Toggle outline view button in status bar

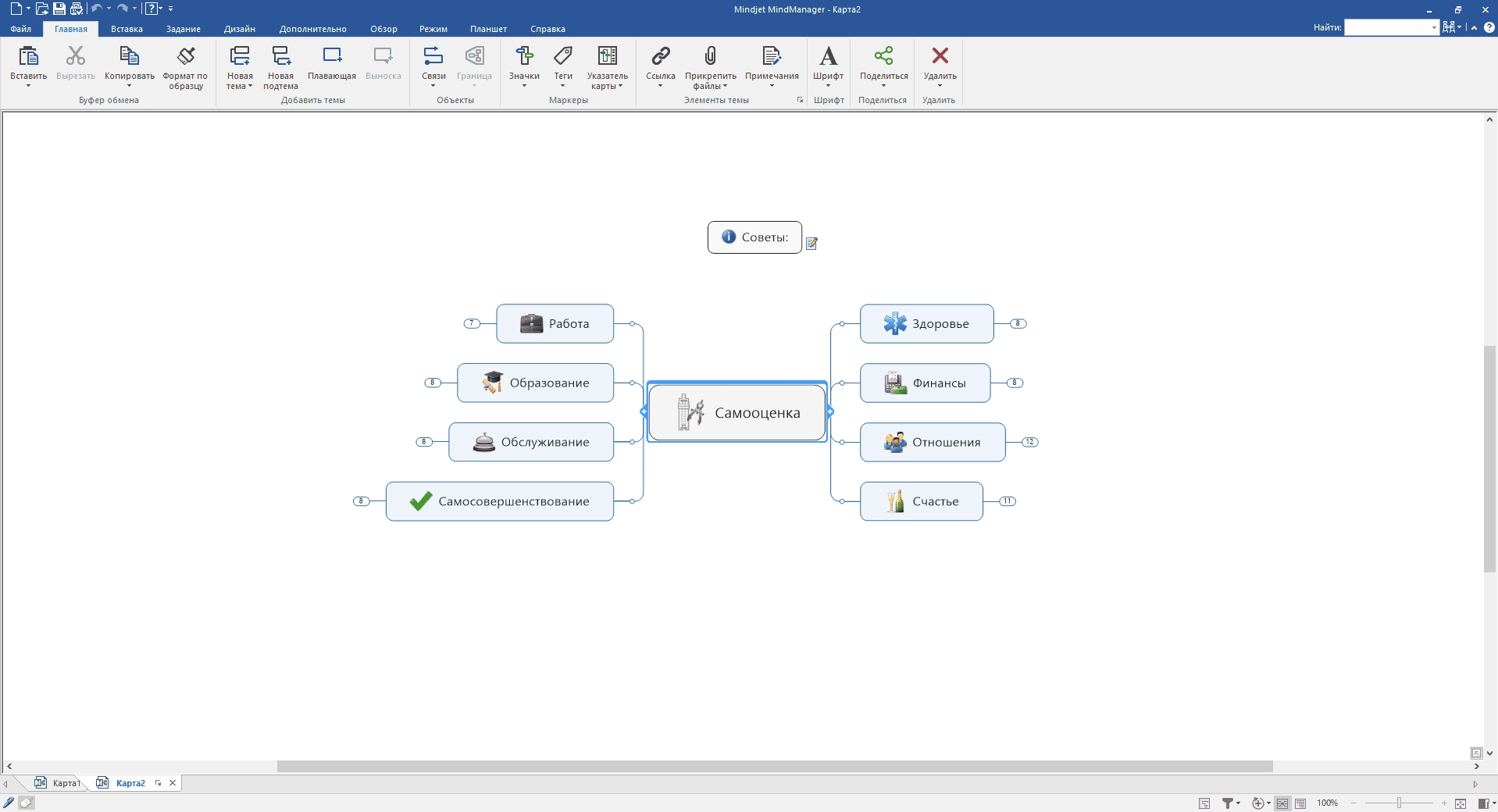(x=1300, y=803)
